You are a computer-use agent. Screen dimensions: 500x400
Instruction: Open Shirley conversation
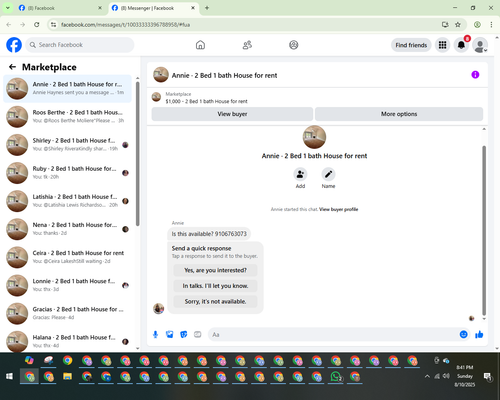[x=67, y=145]
